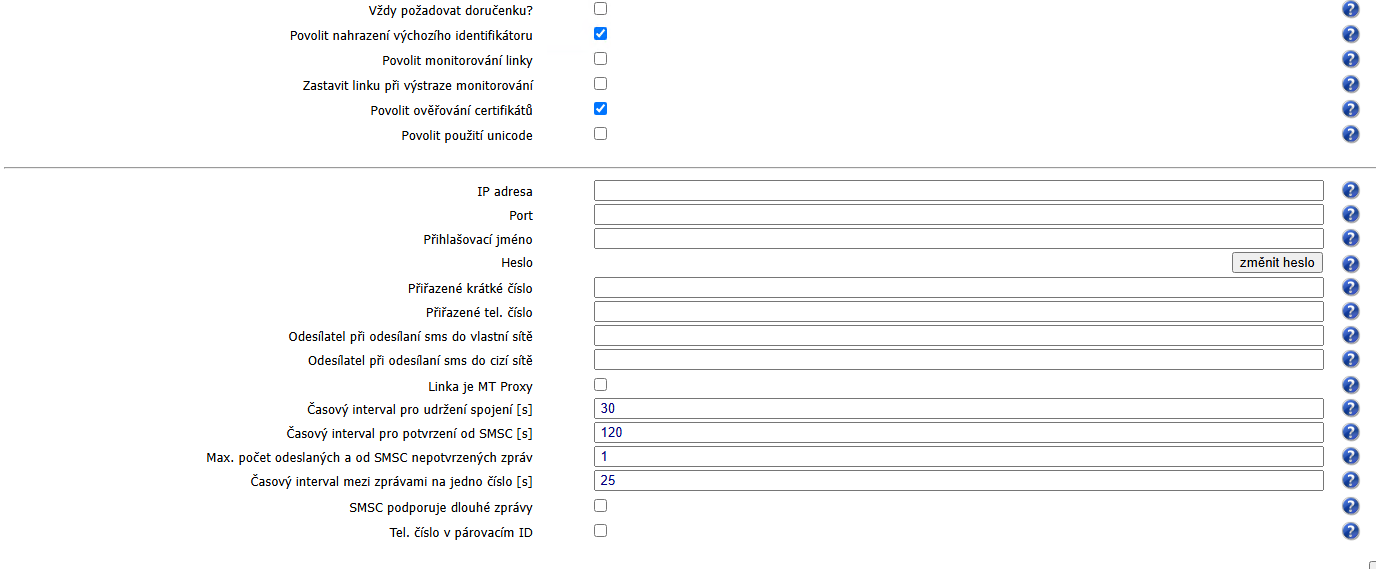Disable Povolit nahrazení výchozího identifikátoru

(x=600, y=33)
